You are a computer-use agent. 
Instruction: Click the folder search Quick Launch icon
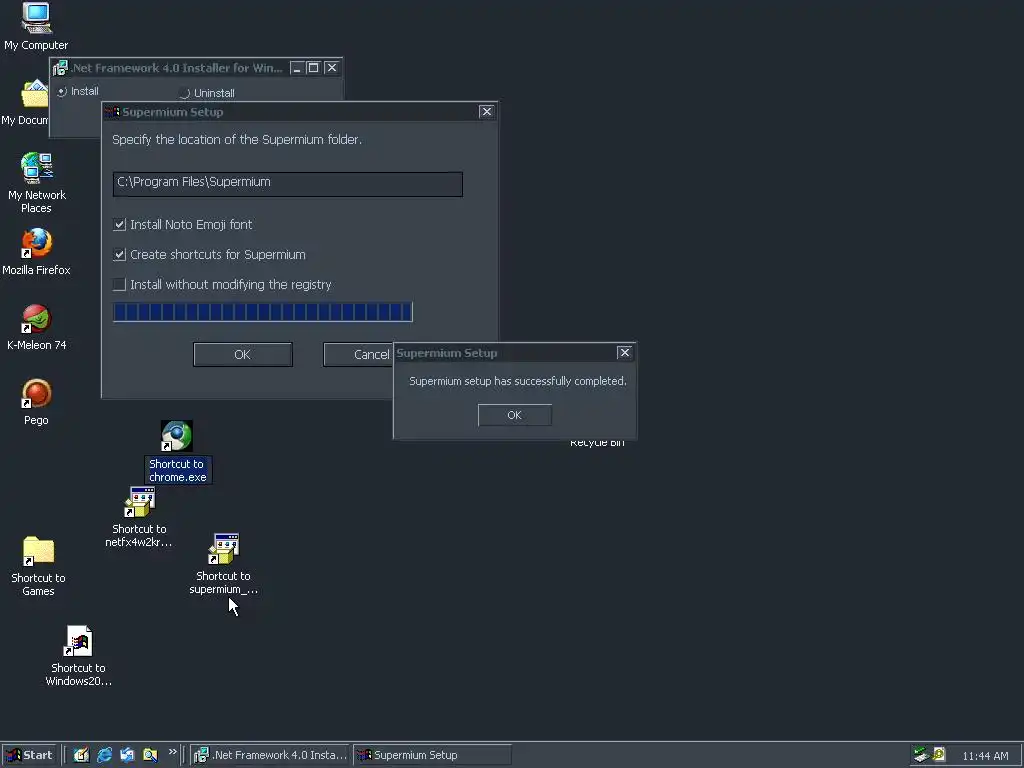pyautogui.click(x=150, y=755)
